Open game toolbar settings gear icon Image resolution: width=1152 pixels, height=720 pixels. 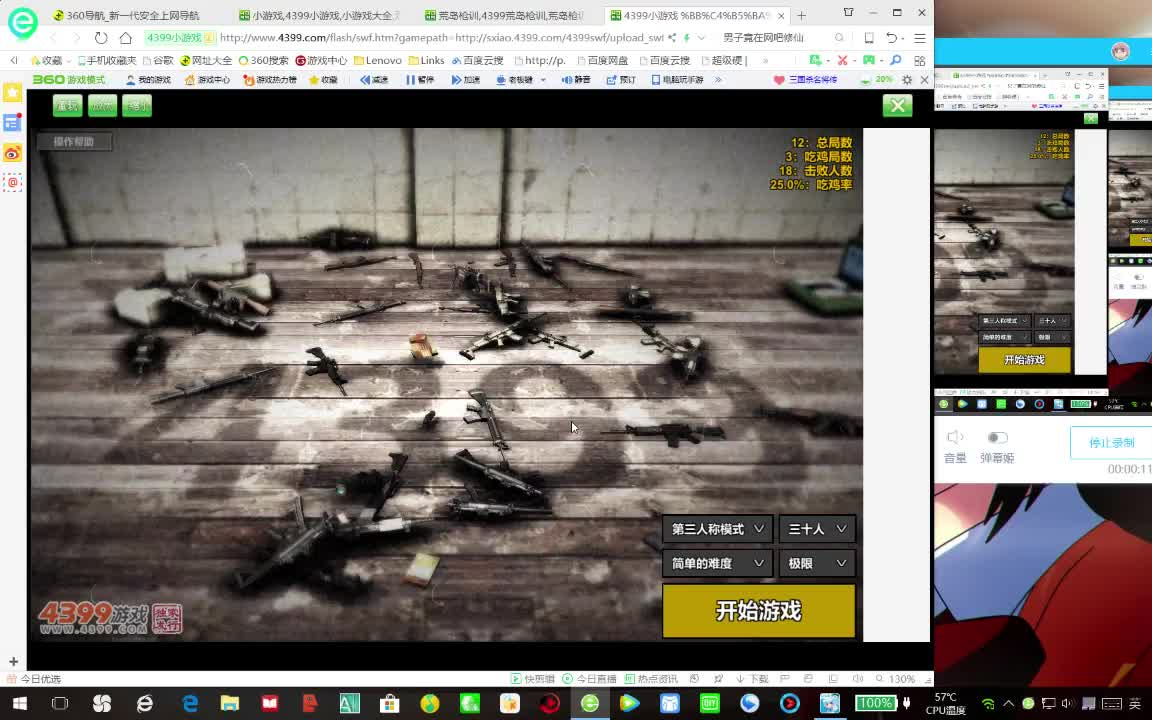[907, 79]
